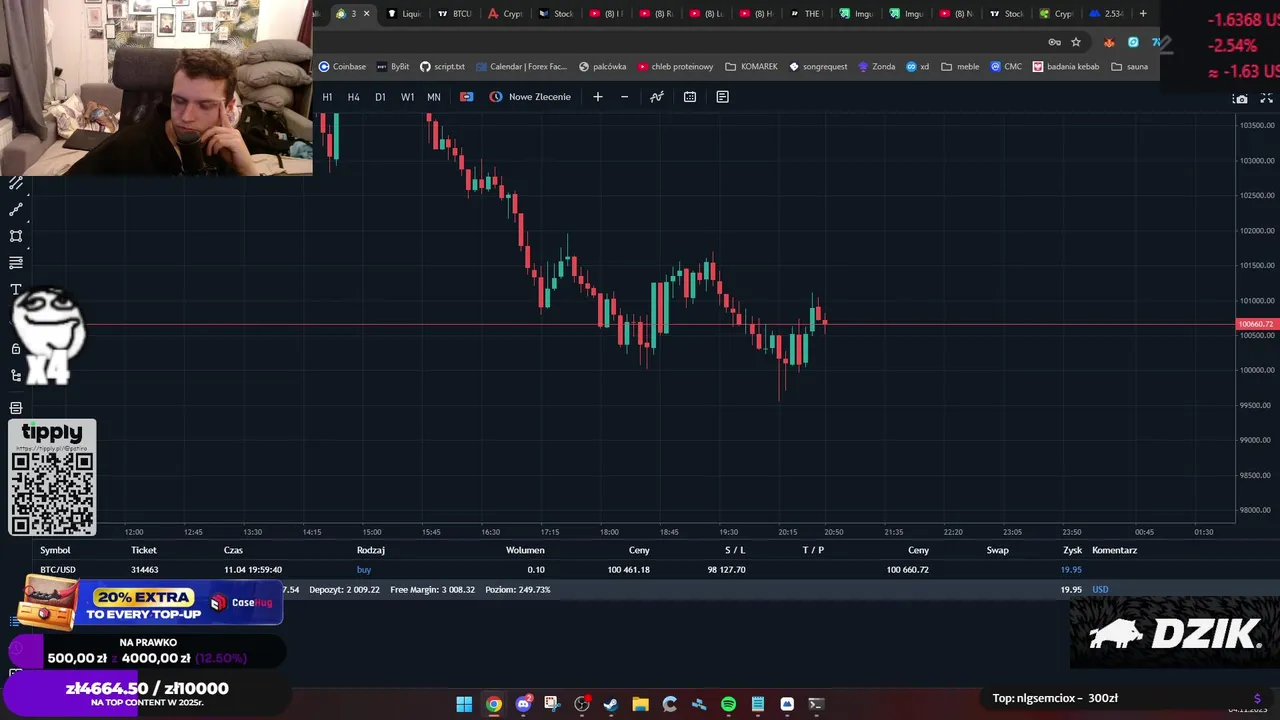
Task: Open the calendar periods icon
Action: tap(690, 97)
